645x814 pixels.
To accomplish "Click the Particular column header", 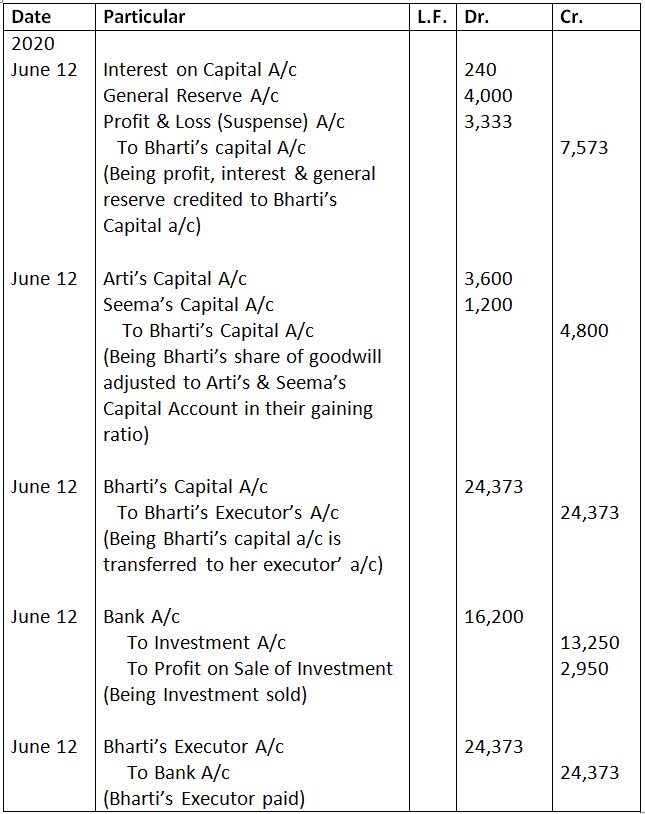I will click(144, 17).
